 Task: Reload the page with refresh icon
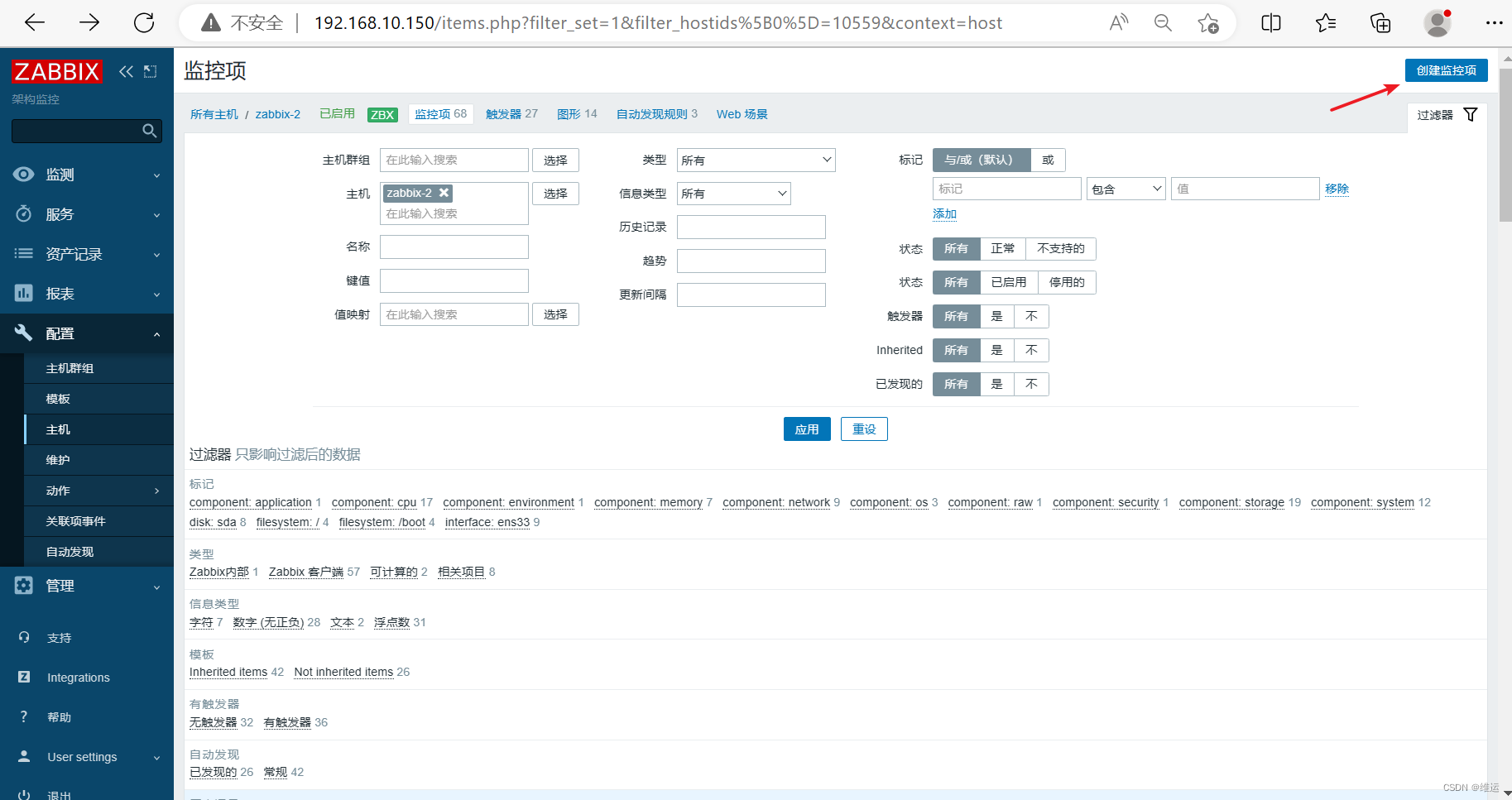pyautogui.click(x=144, y=22)
